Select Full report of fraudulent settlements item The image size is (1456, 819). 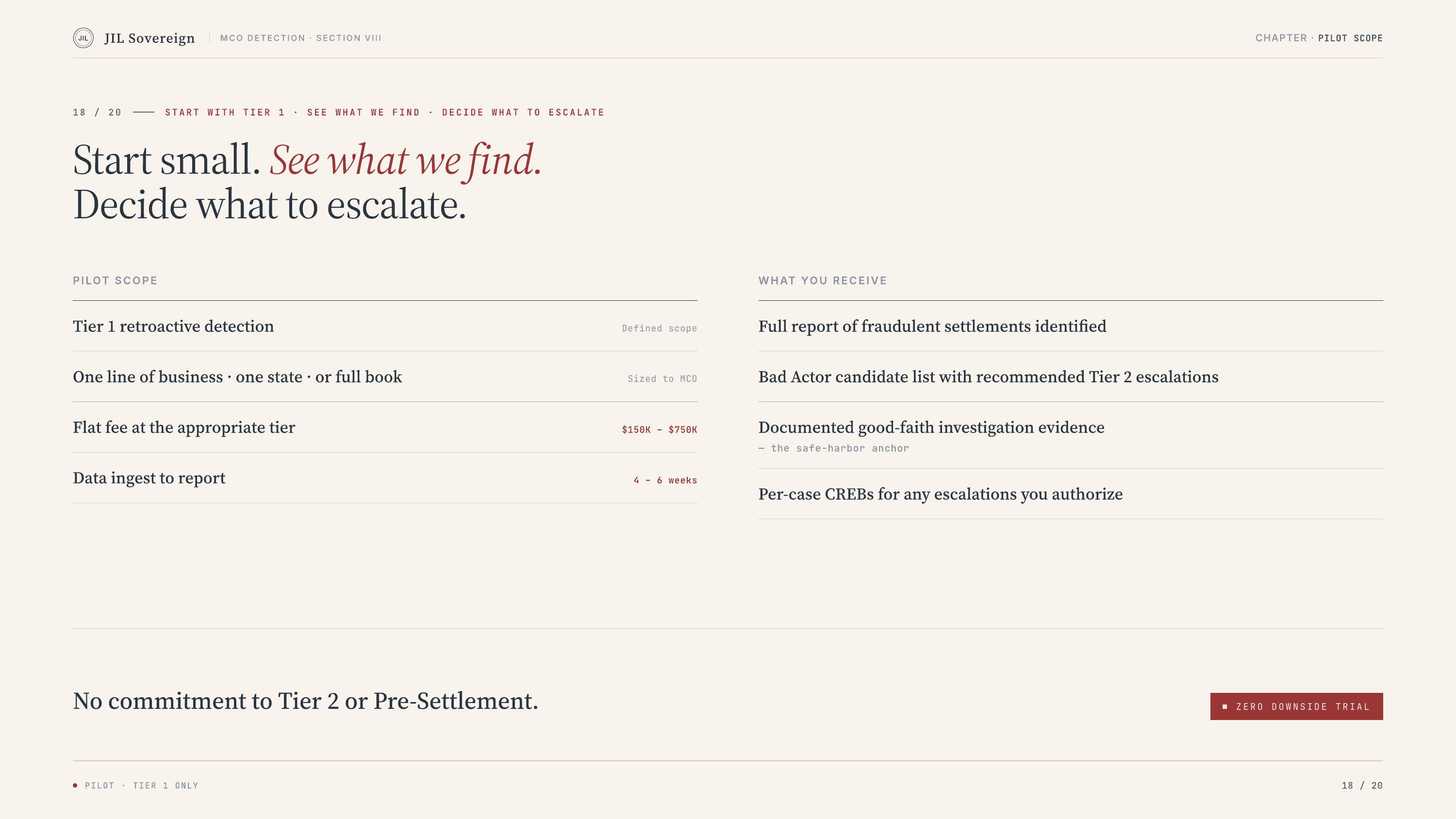(932, 326)
